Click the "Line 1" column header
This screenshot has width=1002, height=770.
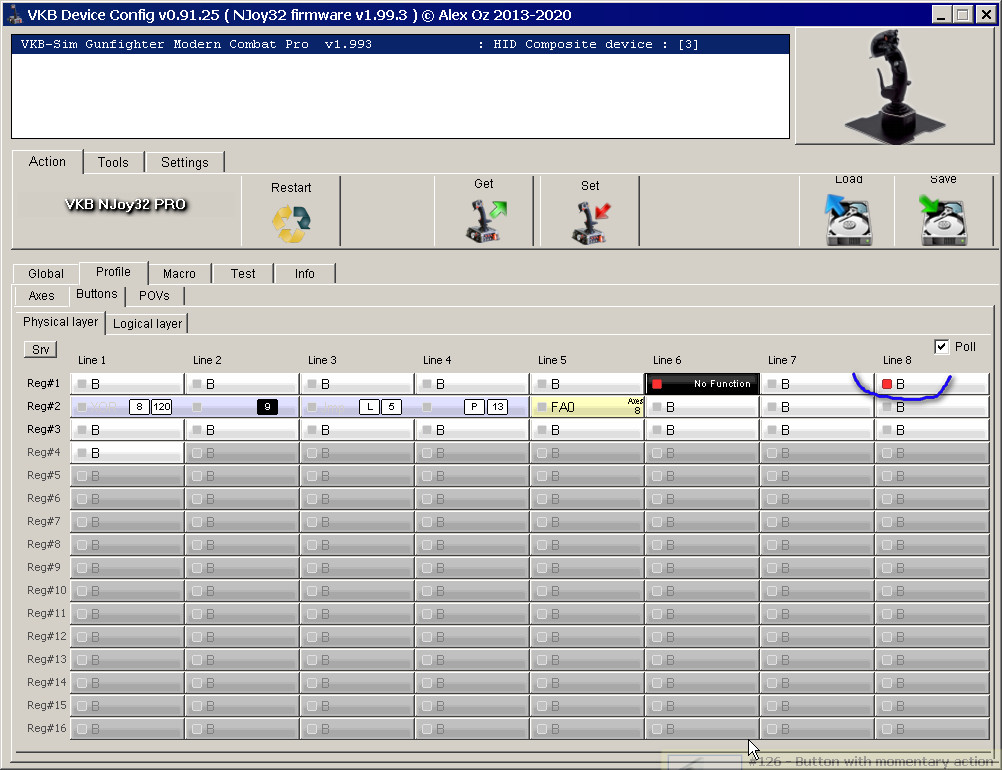92,360
